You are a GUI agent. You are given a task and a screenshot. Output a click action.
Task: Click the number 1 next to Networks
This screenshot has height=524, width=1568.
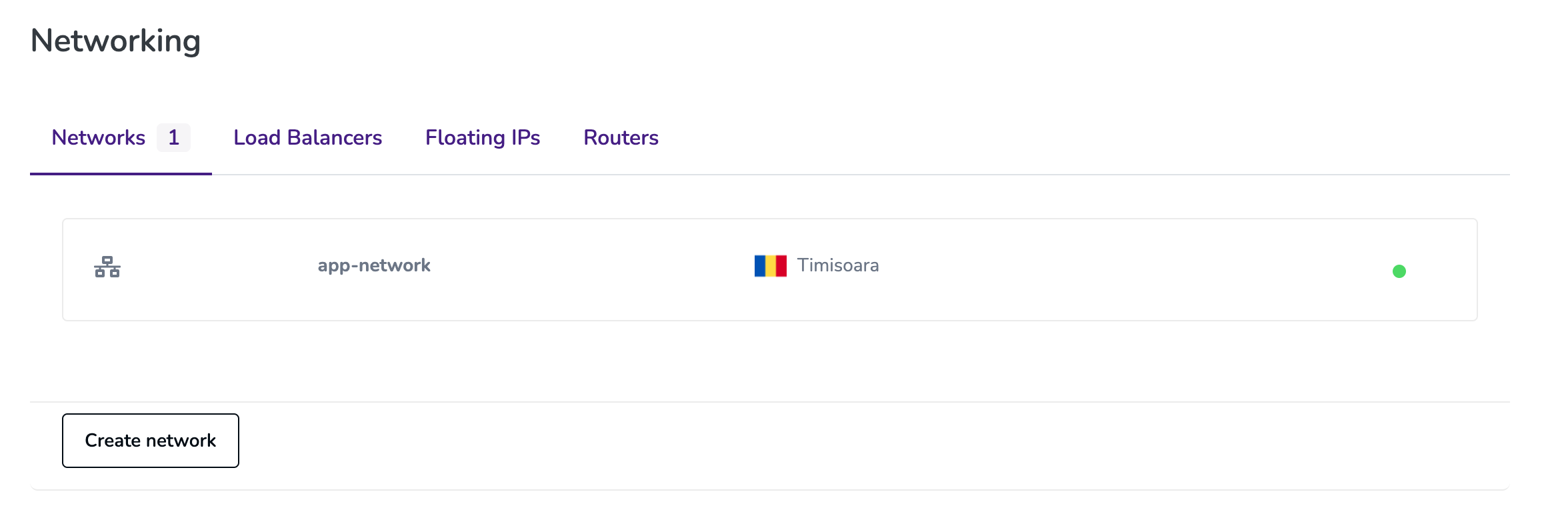(x=173, y=138)
